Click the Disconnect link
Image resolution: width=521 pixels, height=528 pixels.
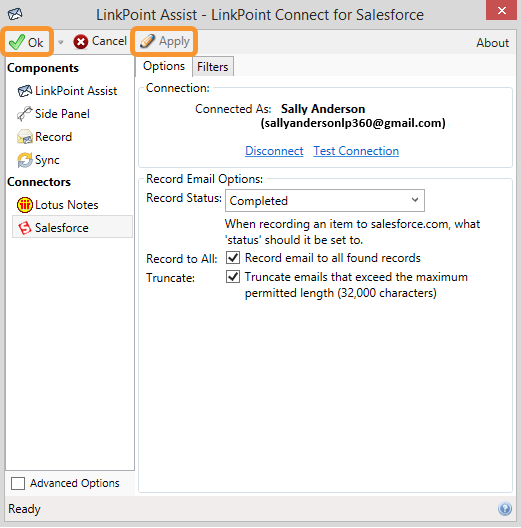(274, 151)
